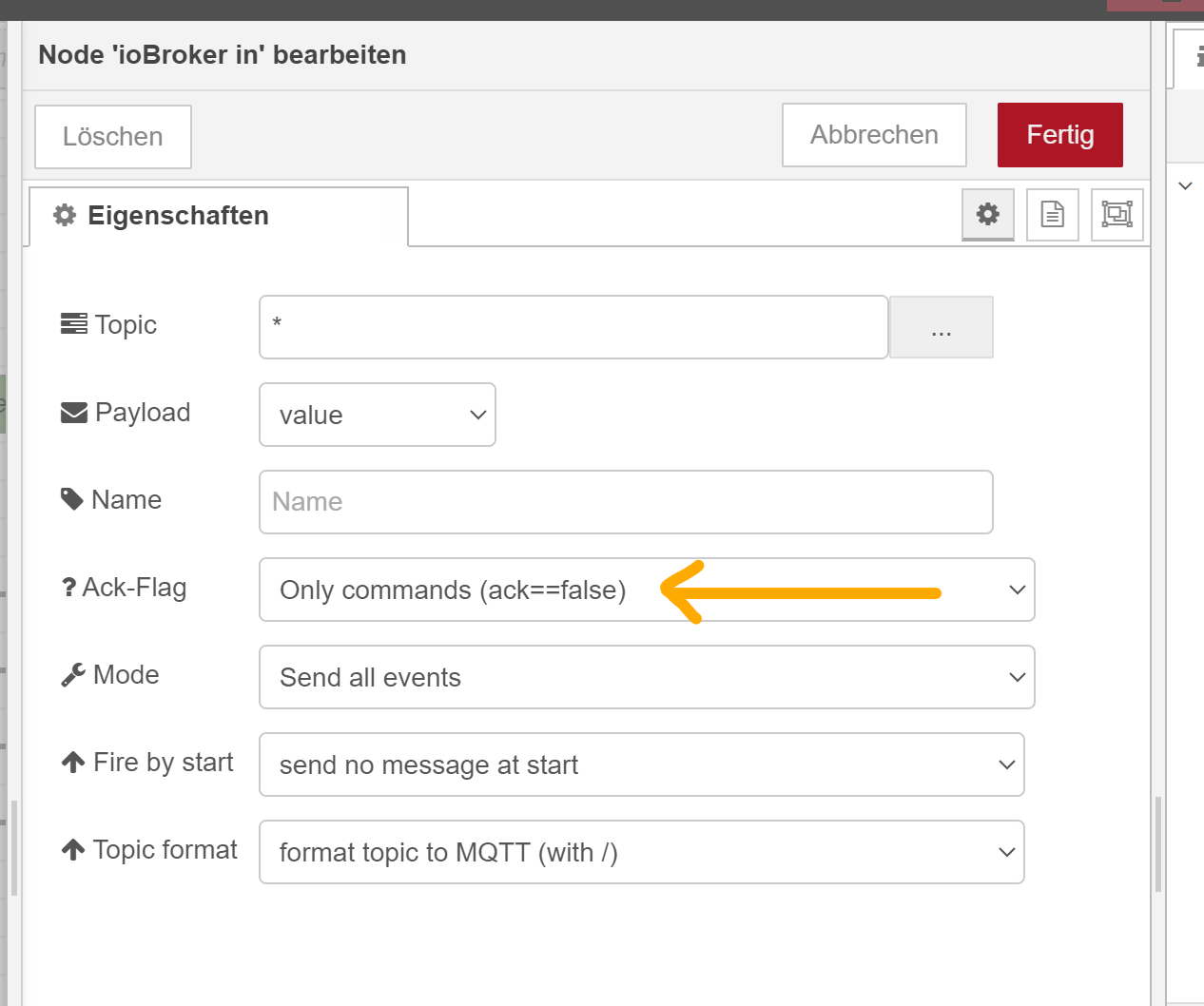
Task: Click the Fire by start label
Action: click(147, 763)
